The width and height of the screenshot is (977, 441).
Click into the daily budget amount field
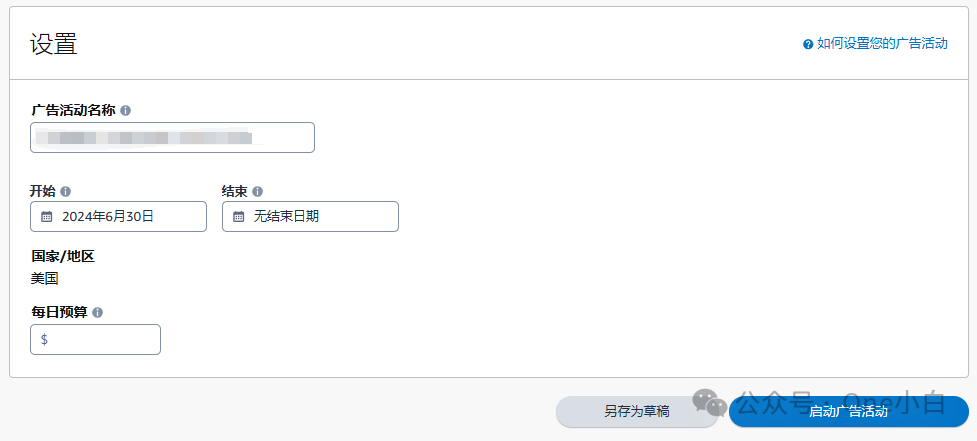pyautogui.click(x=100, y=339)
